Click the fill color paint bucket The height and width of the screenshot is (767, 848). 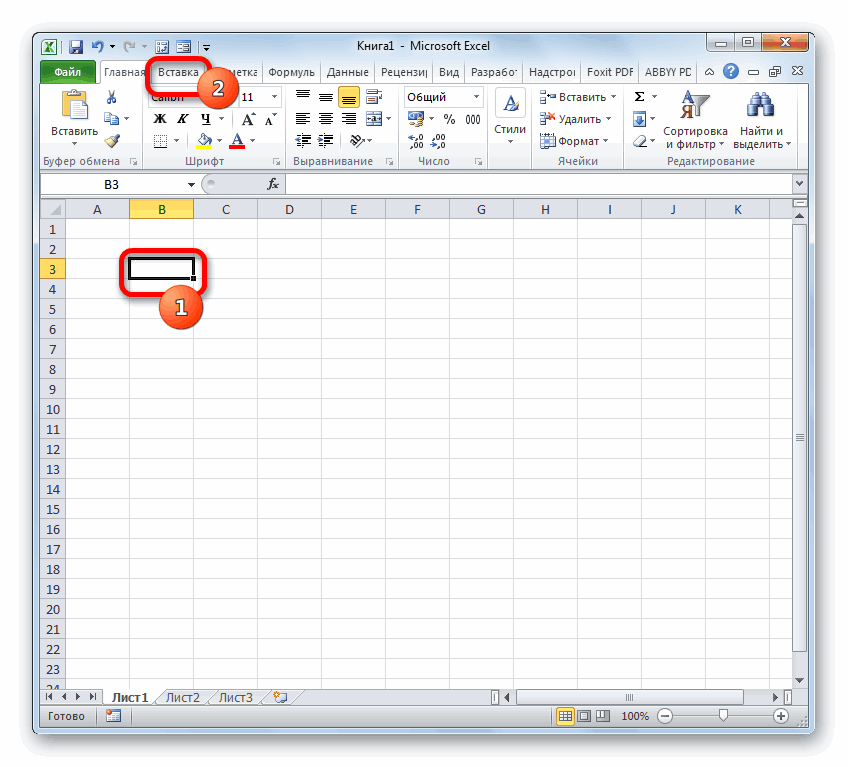[x=204, y=141]
